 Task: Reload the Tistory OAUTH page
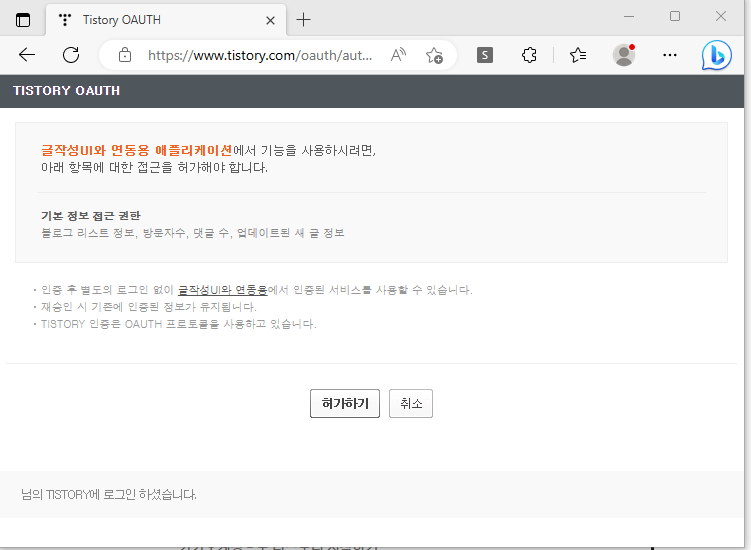(x=71, y=55)
